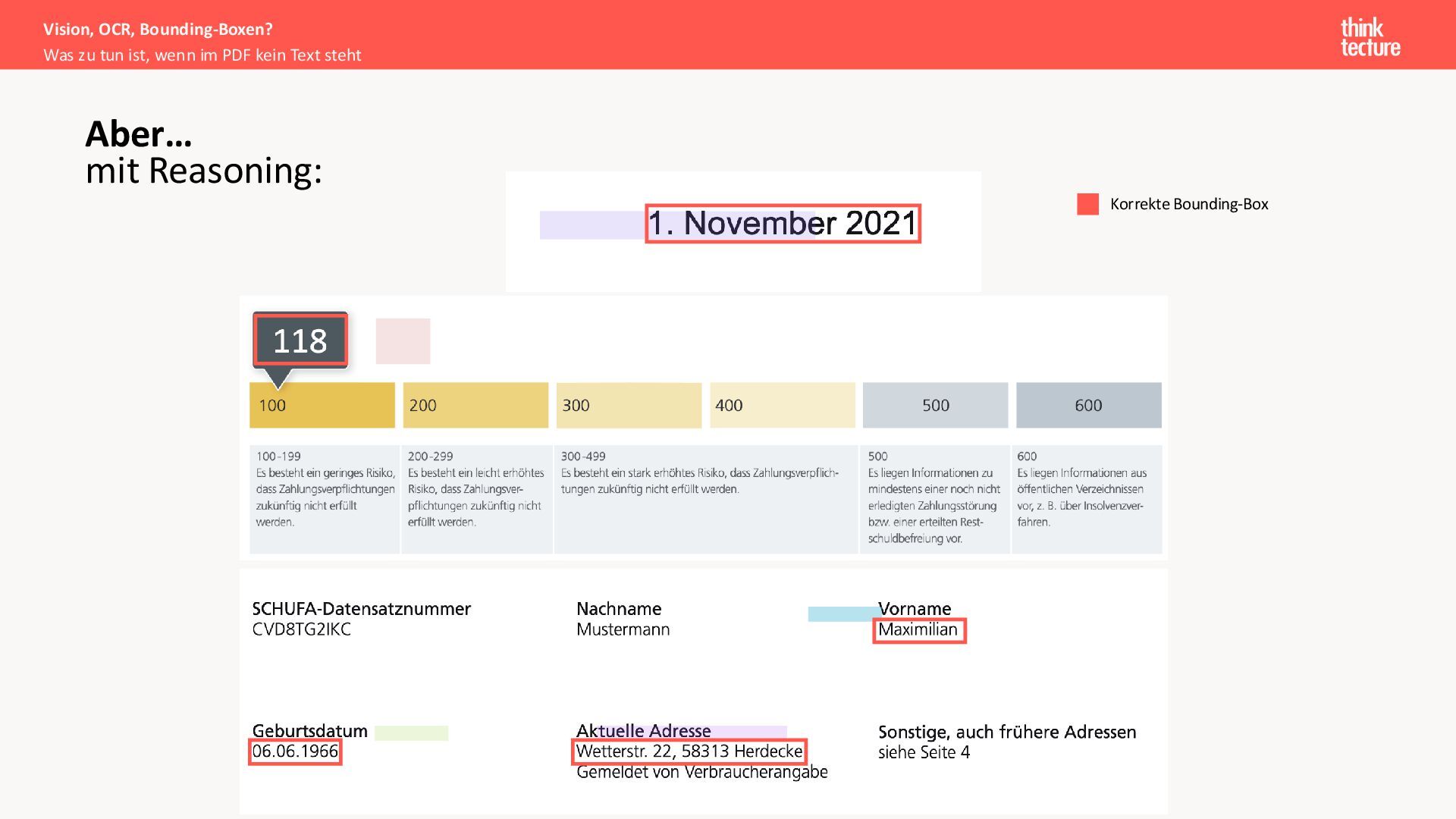Screen dimensions: 1456x819
Task: Click the Maximilian bounding box
Action: point(918,630)
